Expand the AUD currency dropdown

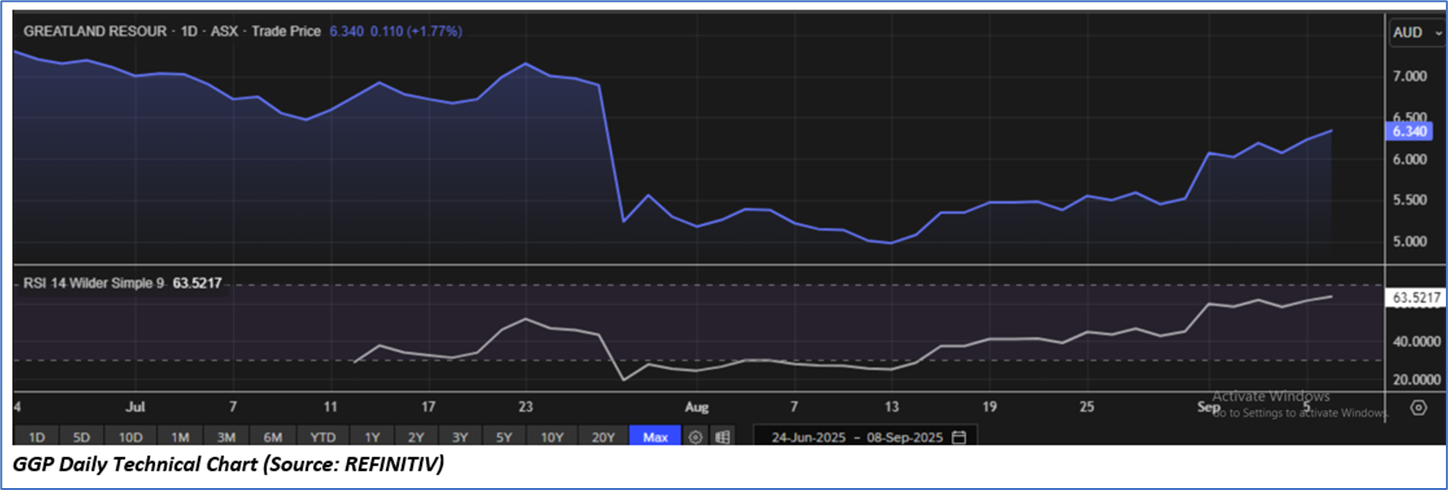tap(1413, 33)
